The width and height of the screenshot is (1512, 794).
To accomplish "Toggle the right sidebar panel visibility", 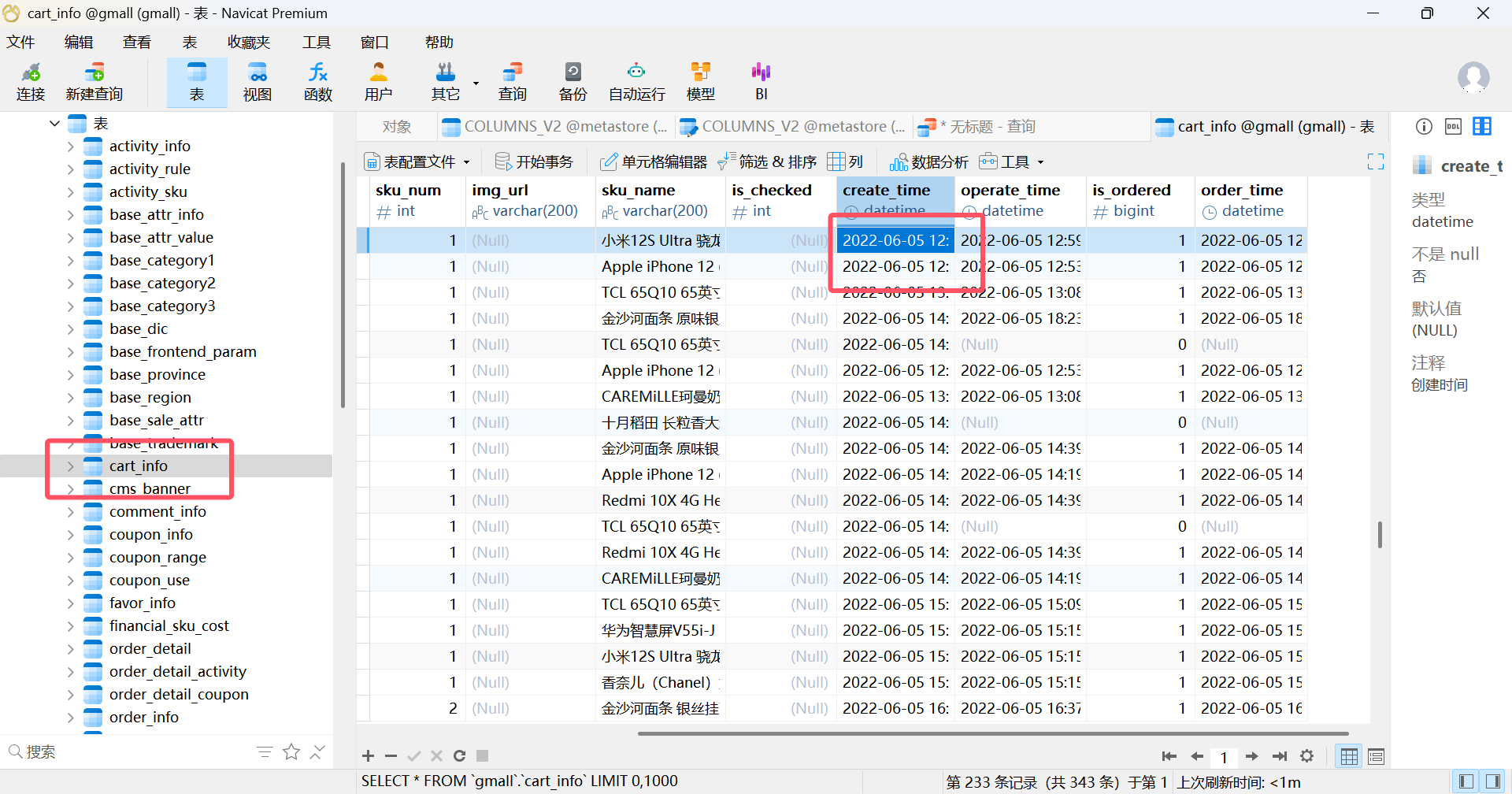I will pyautogui.click(x=1493, y=781).
